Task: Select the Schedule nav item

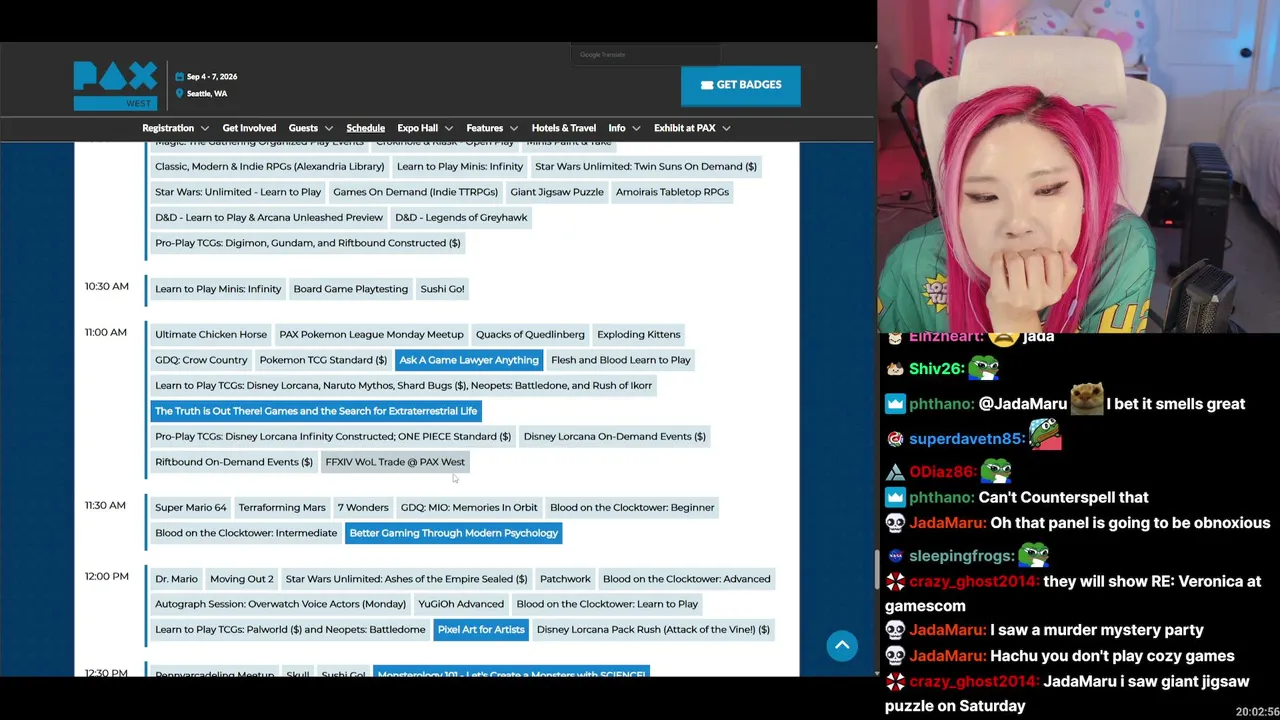Action: pyautogui.click(x=365, y=128)
